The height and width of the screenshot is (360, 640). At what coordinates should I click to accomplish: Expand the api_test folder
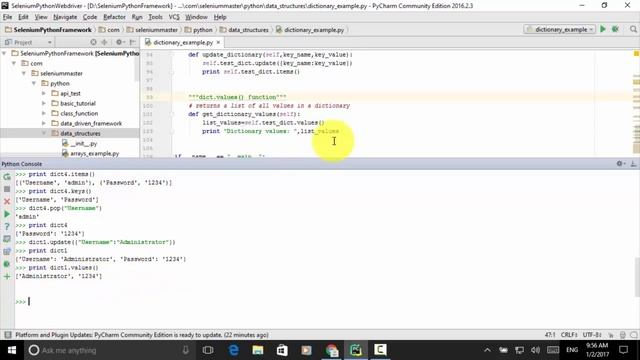click(44, 93)
